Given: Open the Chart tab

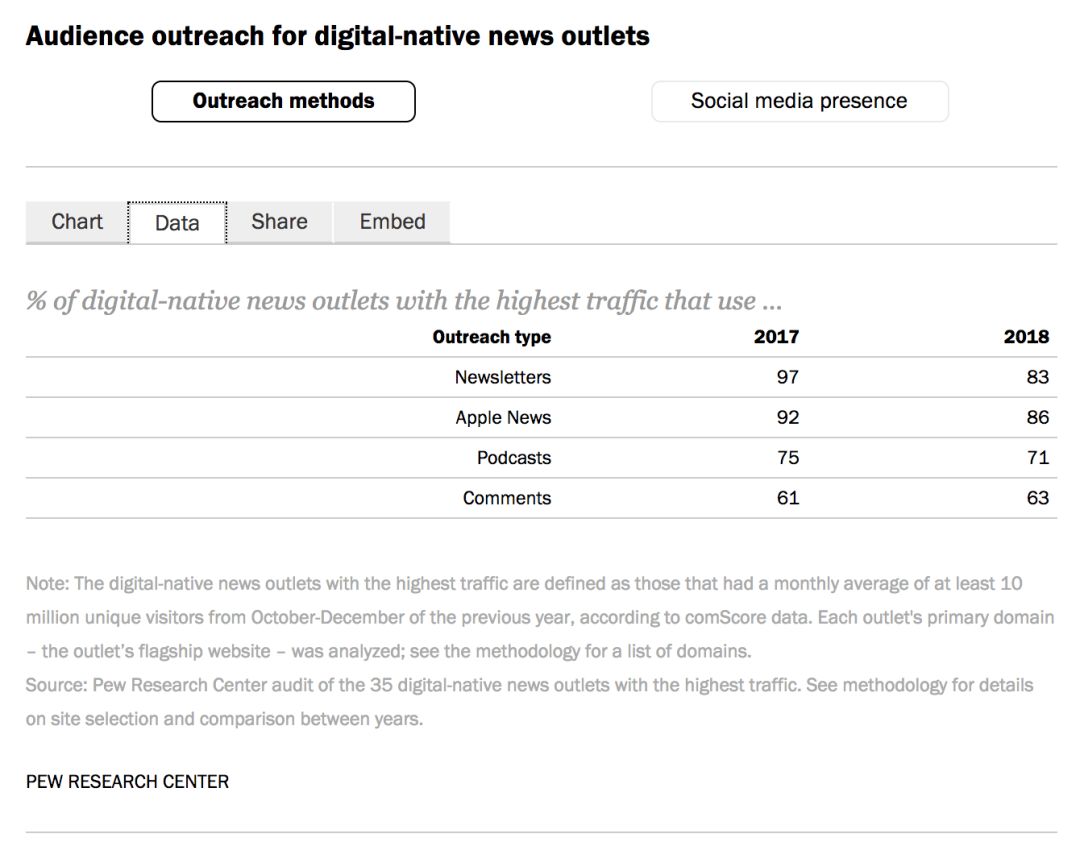Looking at the screenshot, I should 76,222.
